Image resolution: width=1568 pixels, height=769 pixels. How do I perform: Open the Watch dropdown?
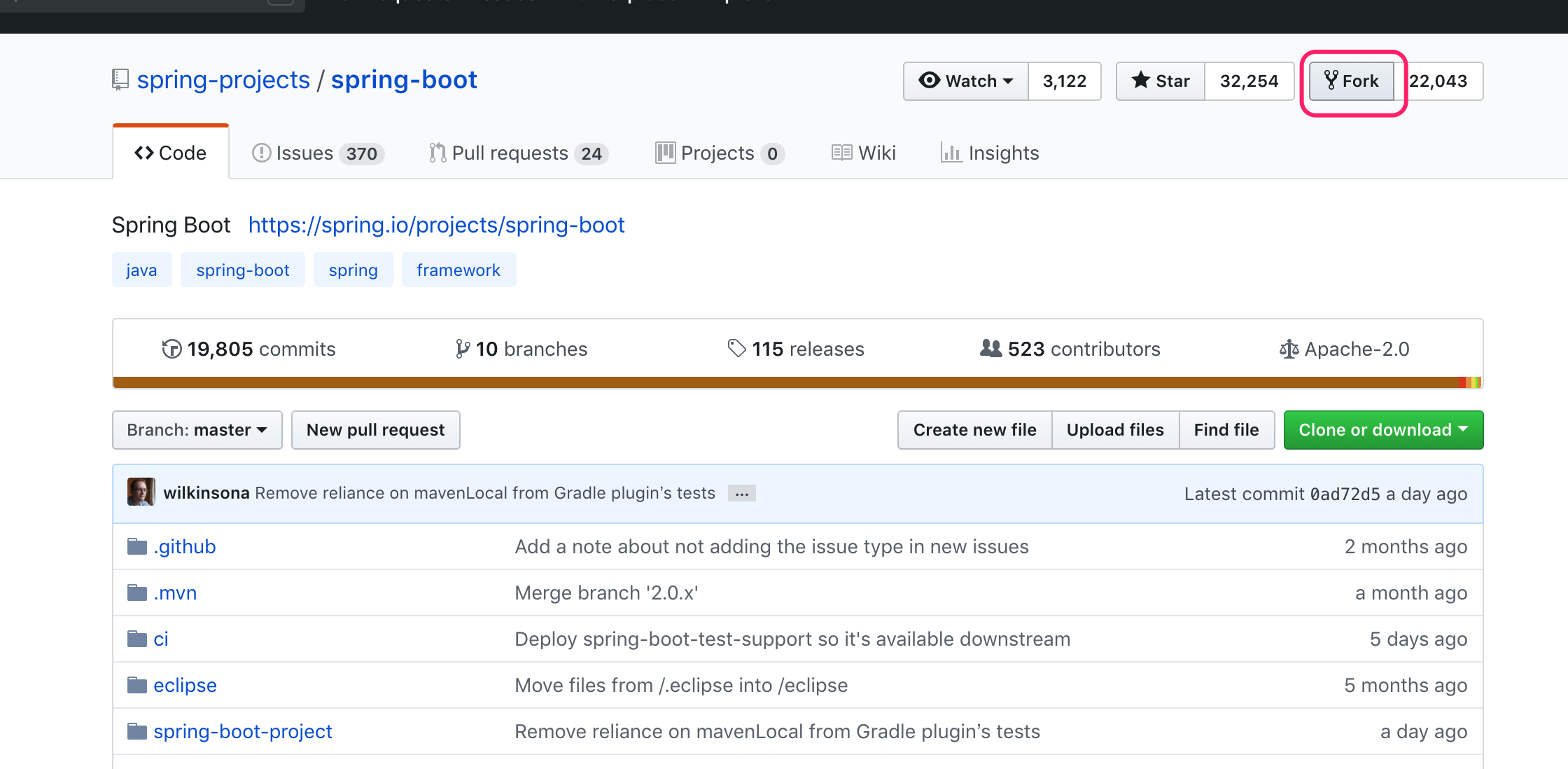click(966, 81)
